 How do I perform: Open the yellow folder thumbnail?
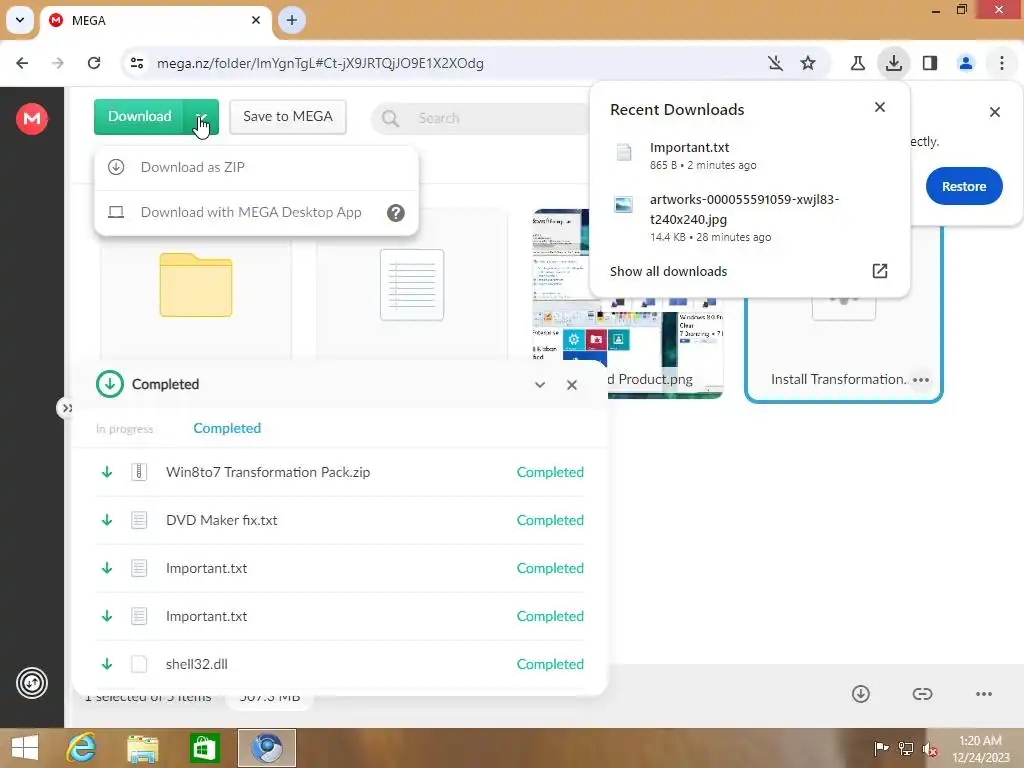(196, 285)
